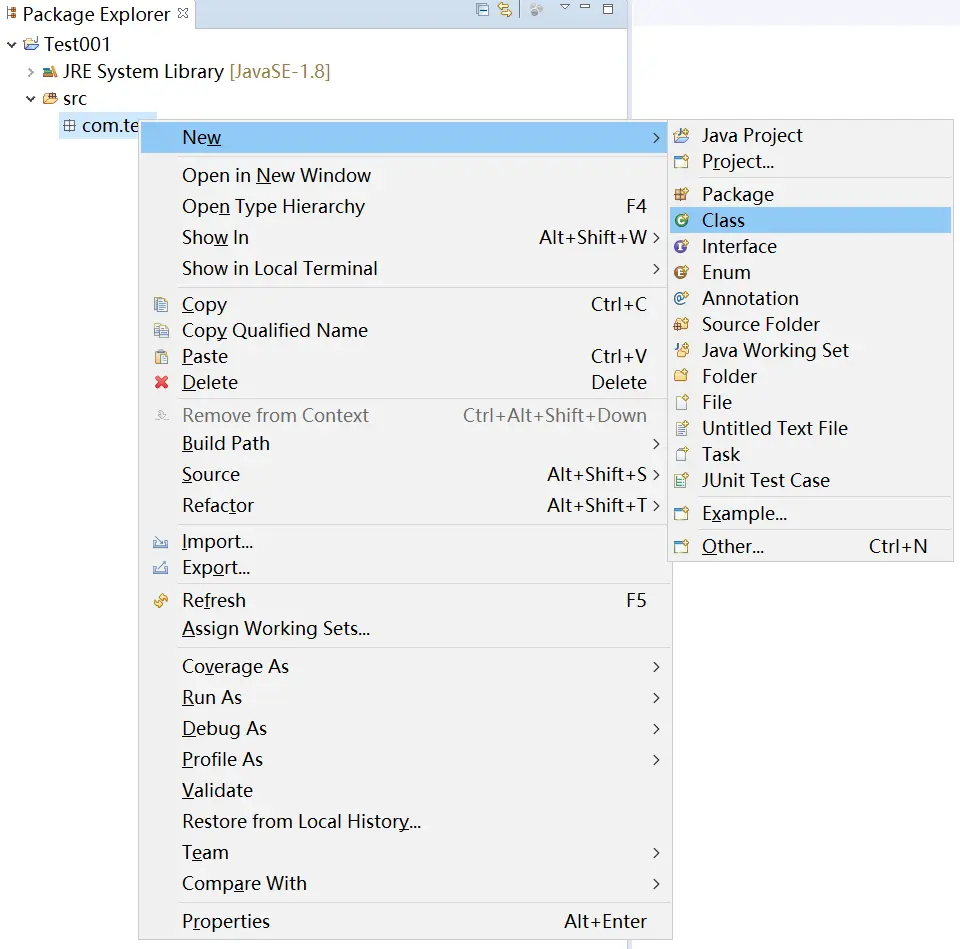Click the src source folder icon
960x949 pixels.
(50, 98)
